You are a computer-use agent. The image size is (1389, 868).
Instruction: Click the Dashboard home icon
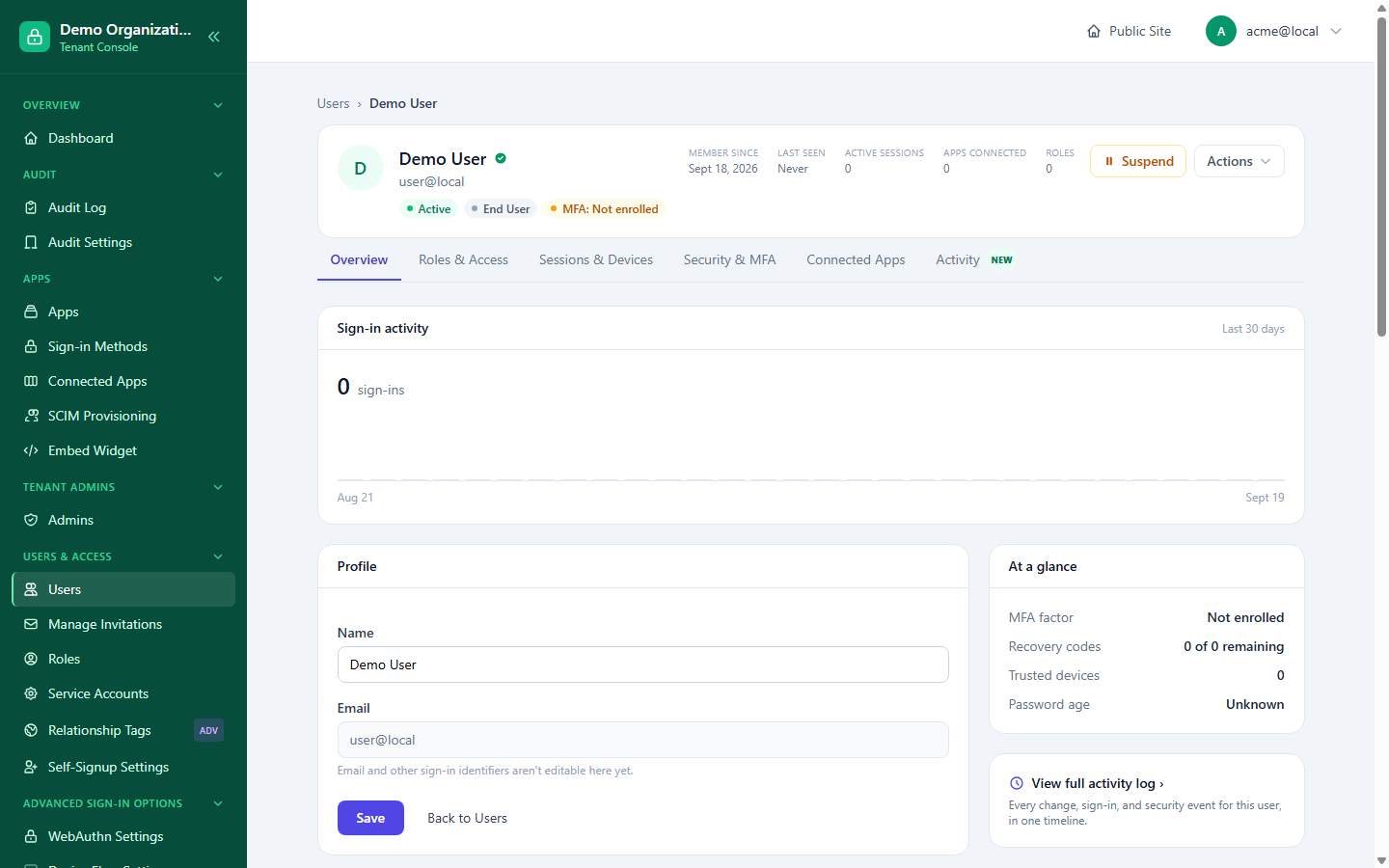[31, 138]
